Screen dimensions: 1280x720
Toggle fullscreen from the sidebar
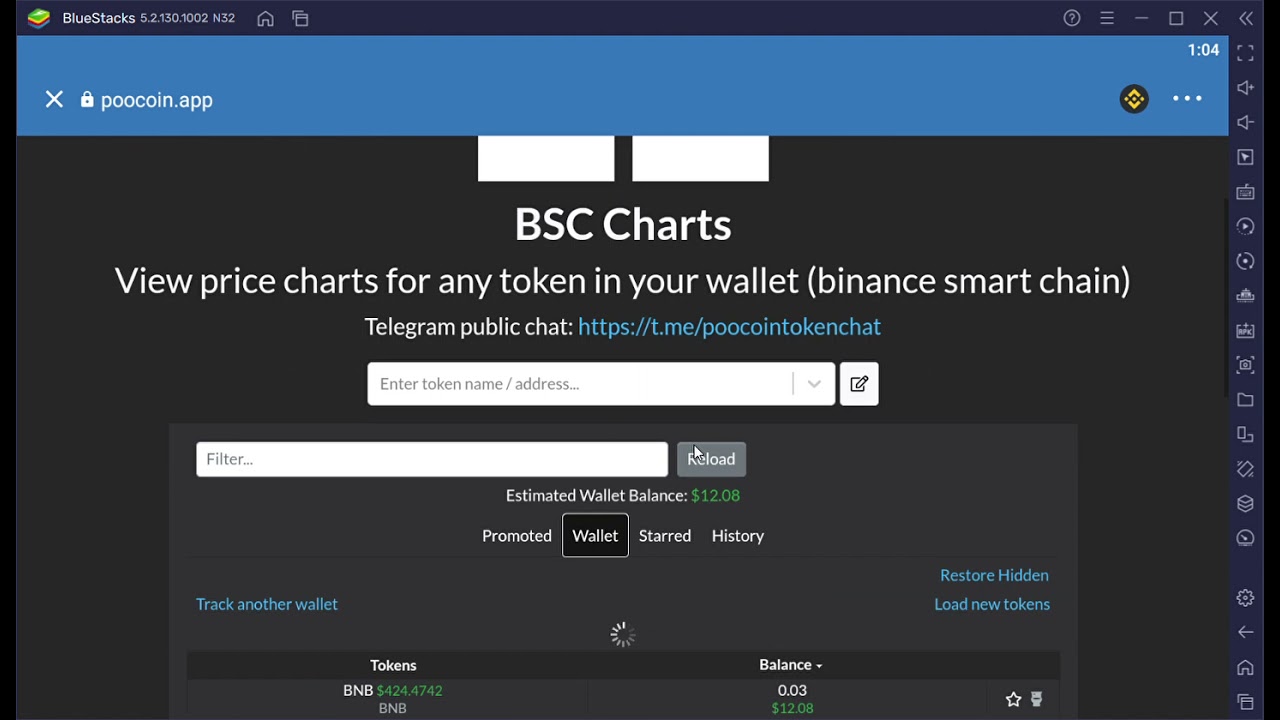click(1245, 54)
